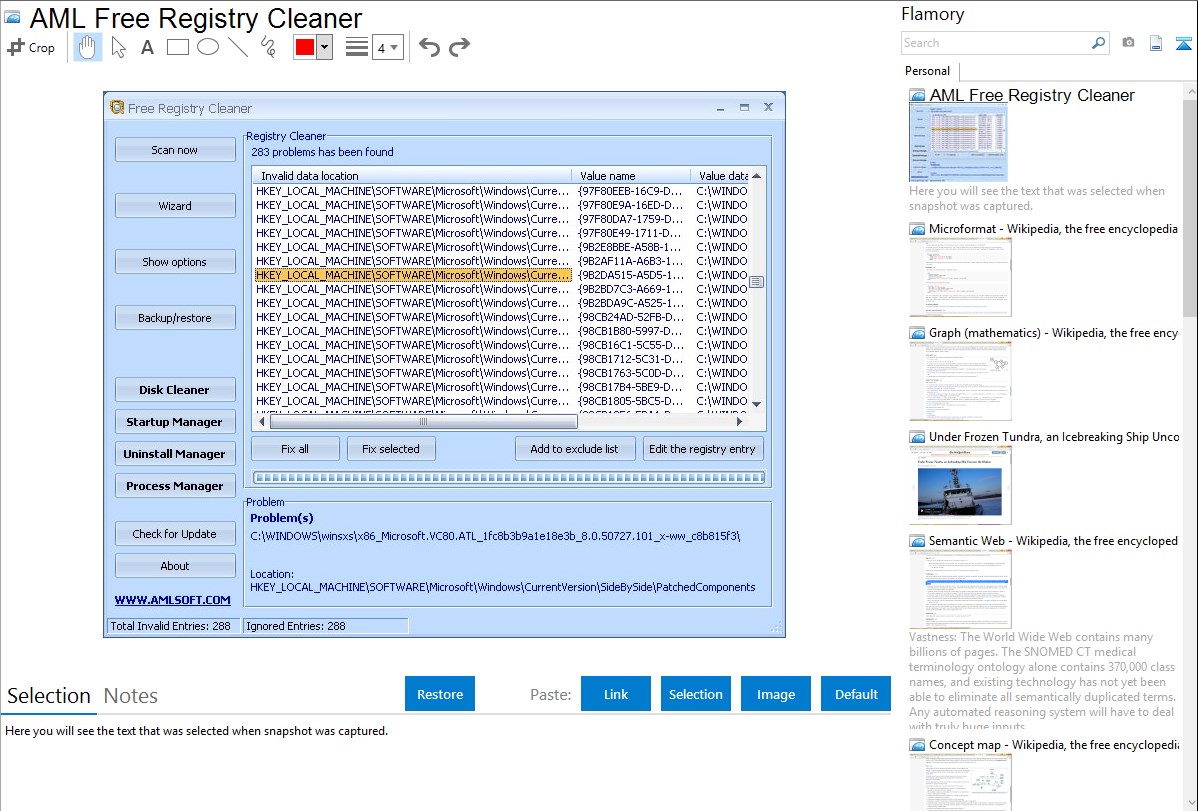This screenshot has width=1198, height=811.
Task: Pick the text annotation tool
Action: [x=147, y=47]
